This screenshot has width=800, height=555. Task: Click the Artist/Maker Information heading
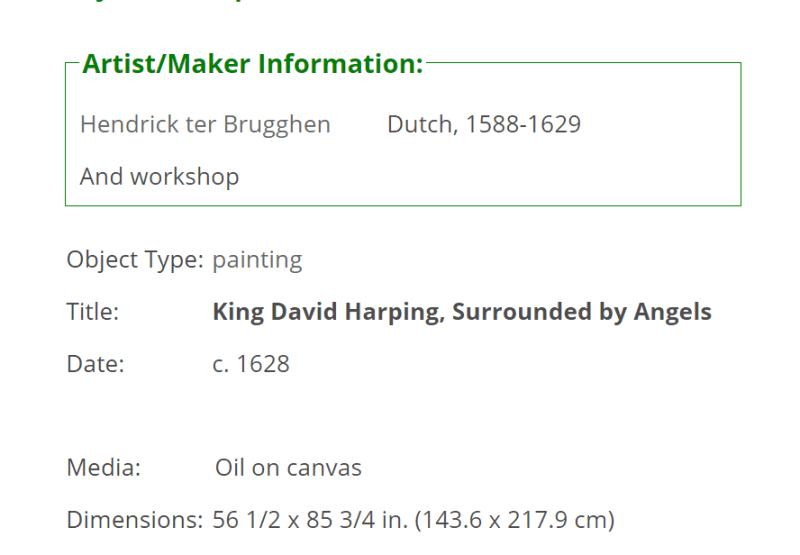(x=253, y=64)
